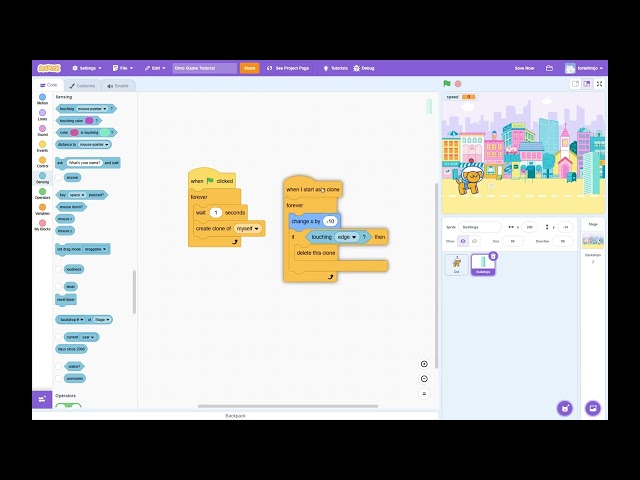
Task: Tick the loudness reporter checkbox
Action: click(59, 269)
